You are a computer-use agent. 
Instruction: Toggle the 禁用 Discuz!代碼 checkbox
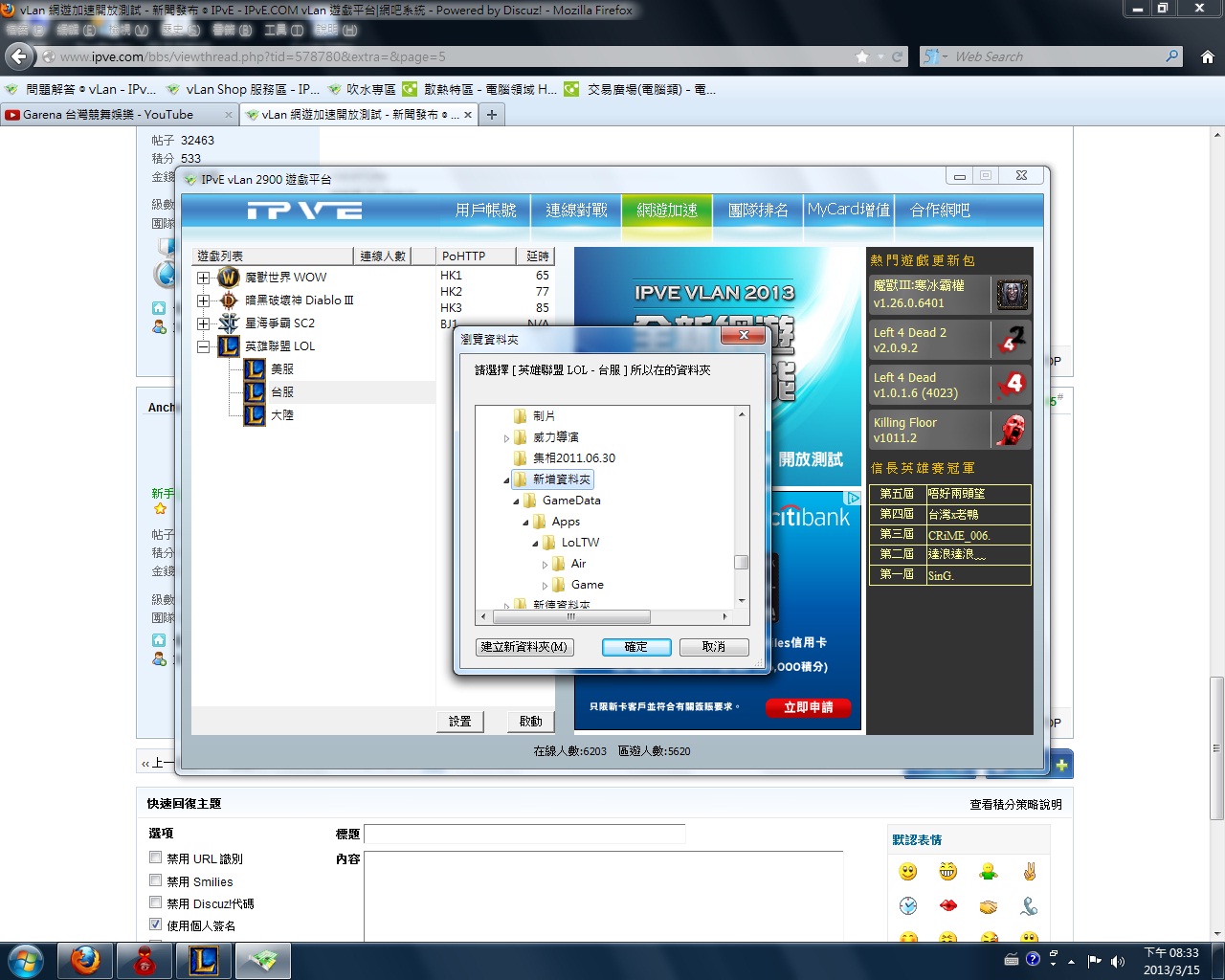pyautogui.click(x=156, y=902)
